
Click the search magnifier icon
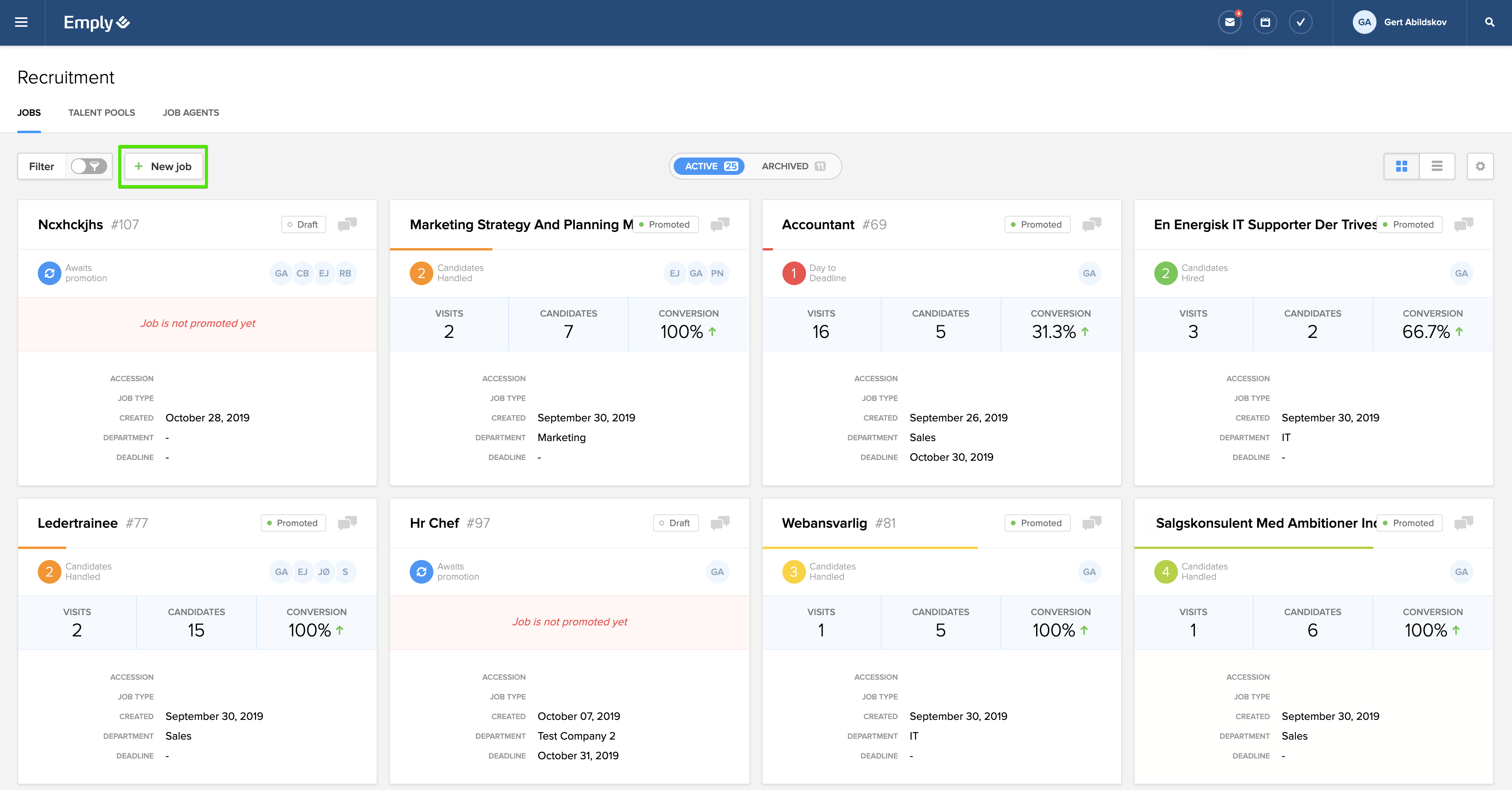tap(1489, 22)
